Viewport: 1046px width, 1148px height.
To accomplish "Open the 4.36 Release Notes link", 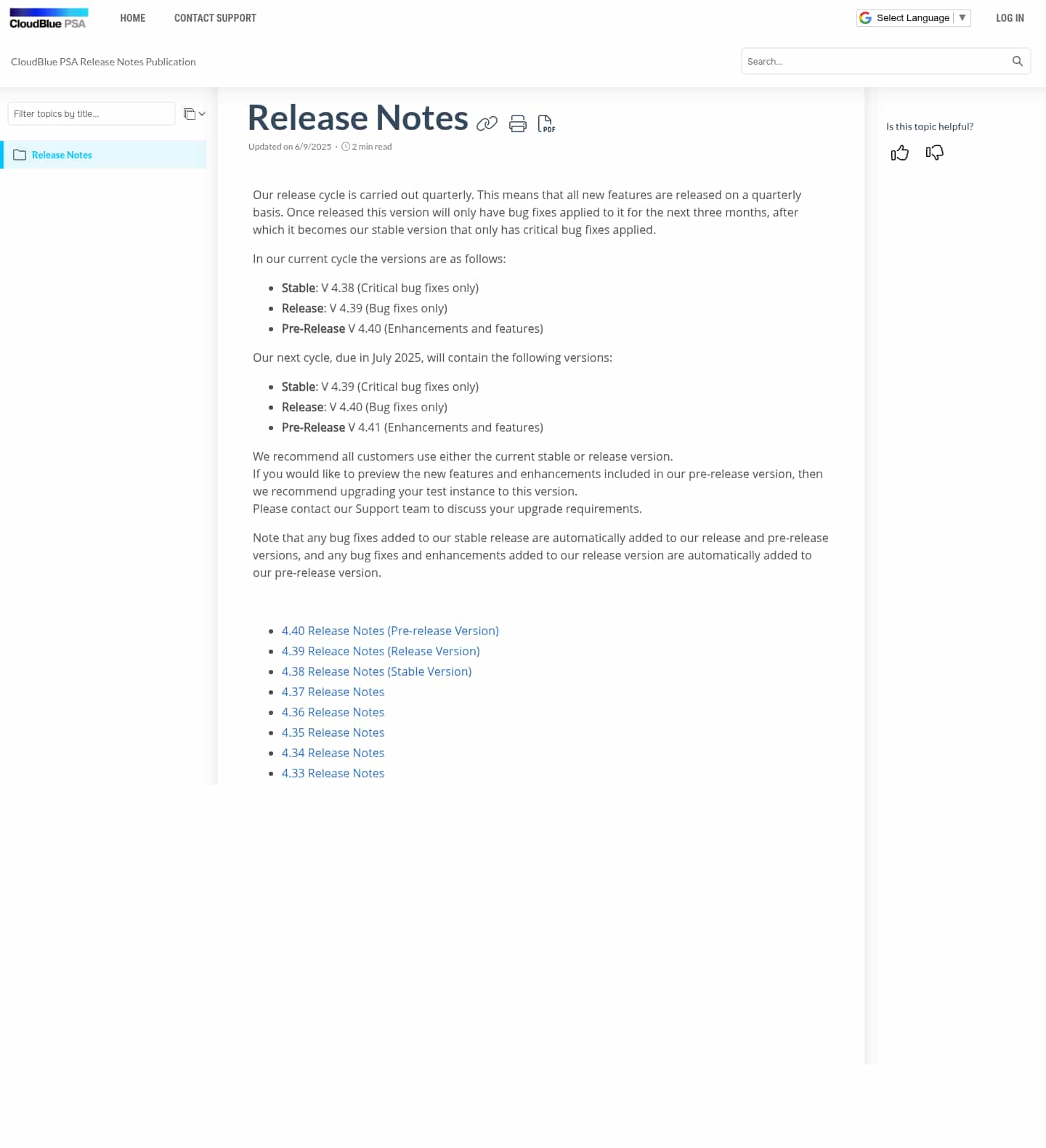I will coord(333,712).
